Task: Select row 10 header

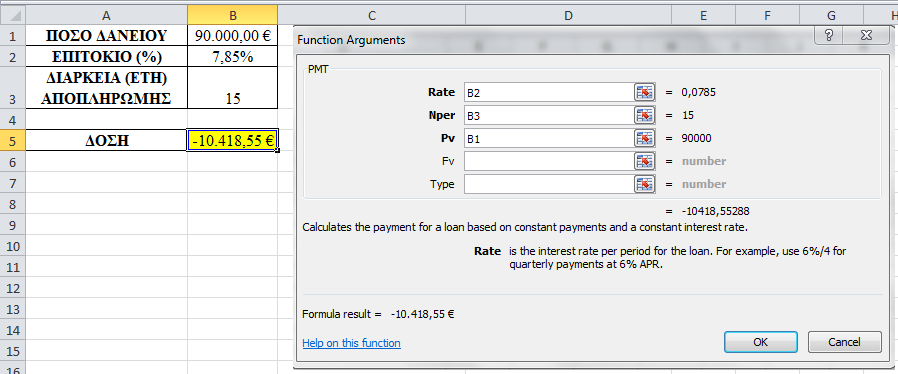Action: [x=13, y=246]
